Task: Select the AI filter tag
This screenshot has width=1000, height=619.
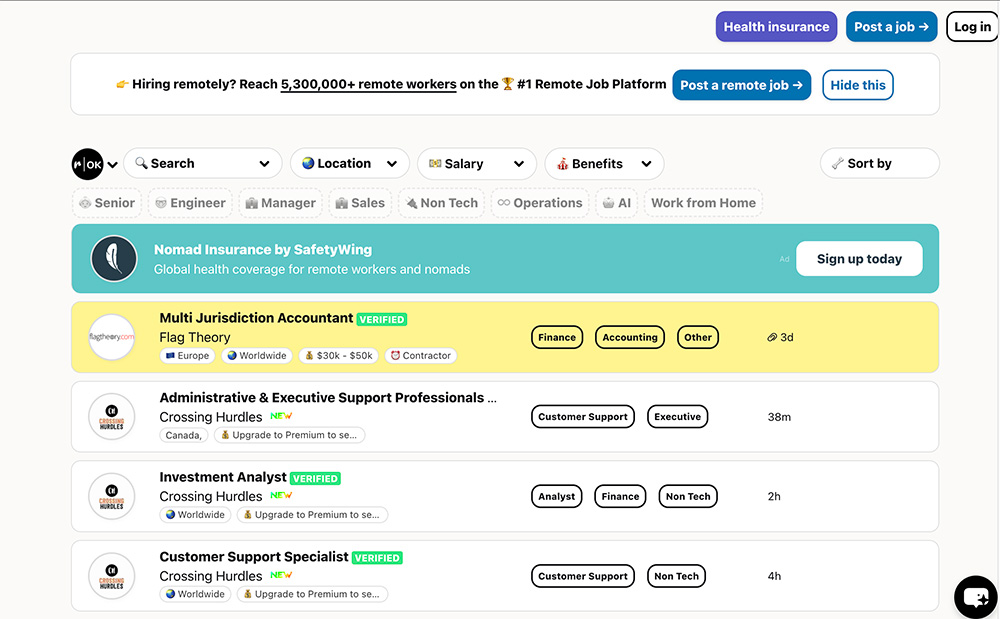Action: click(x=617, y=203)
